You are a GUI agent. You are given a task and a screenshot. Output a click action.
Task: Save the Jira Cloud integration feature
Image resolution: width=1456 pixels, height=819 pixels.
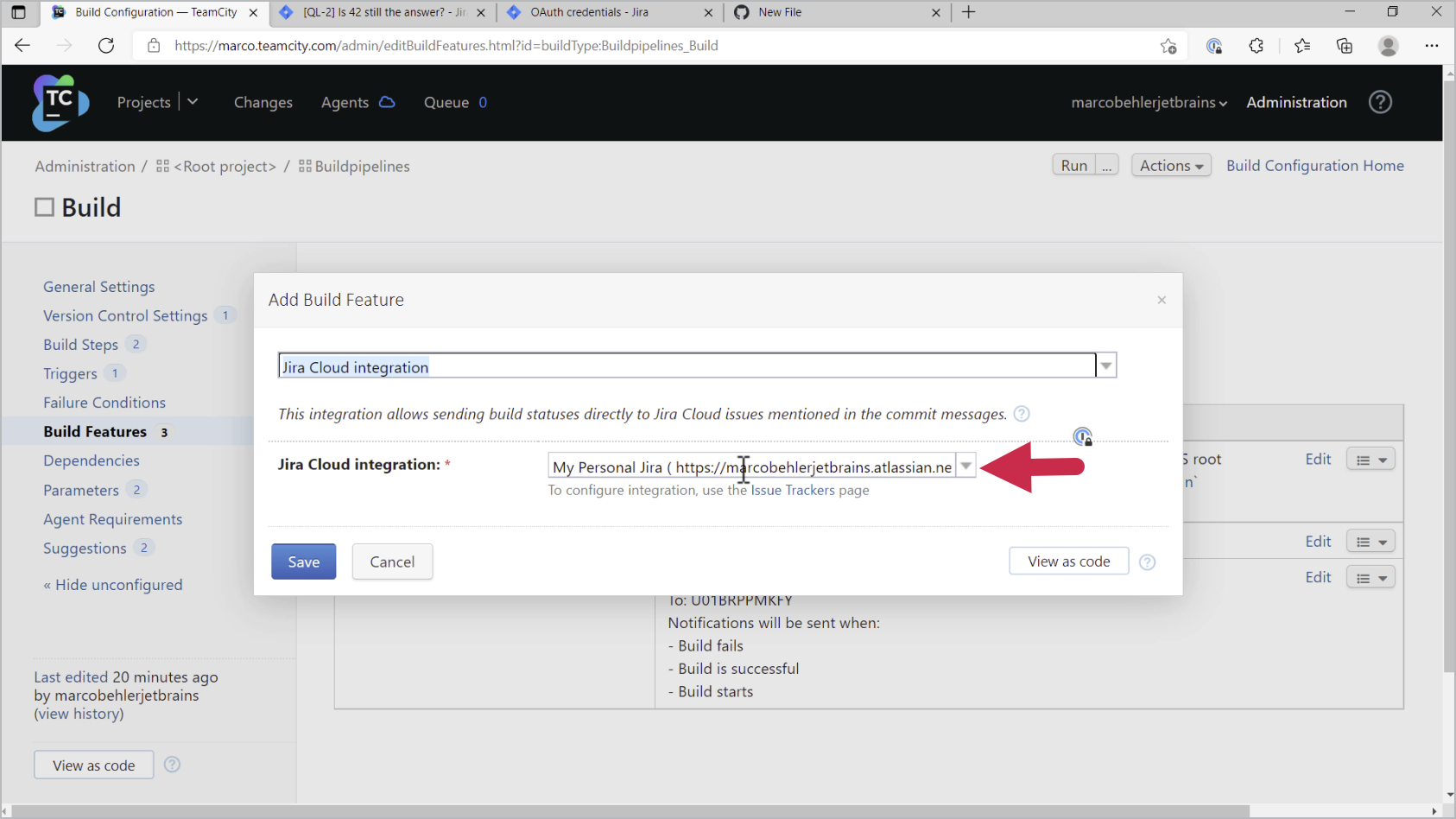(303, 561)
